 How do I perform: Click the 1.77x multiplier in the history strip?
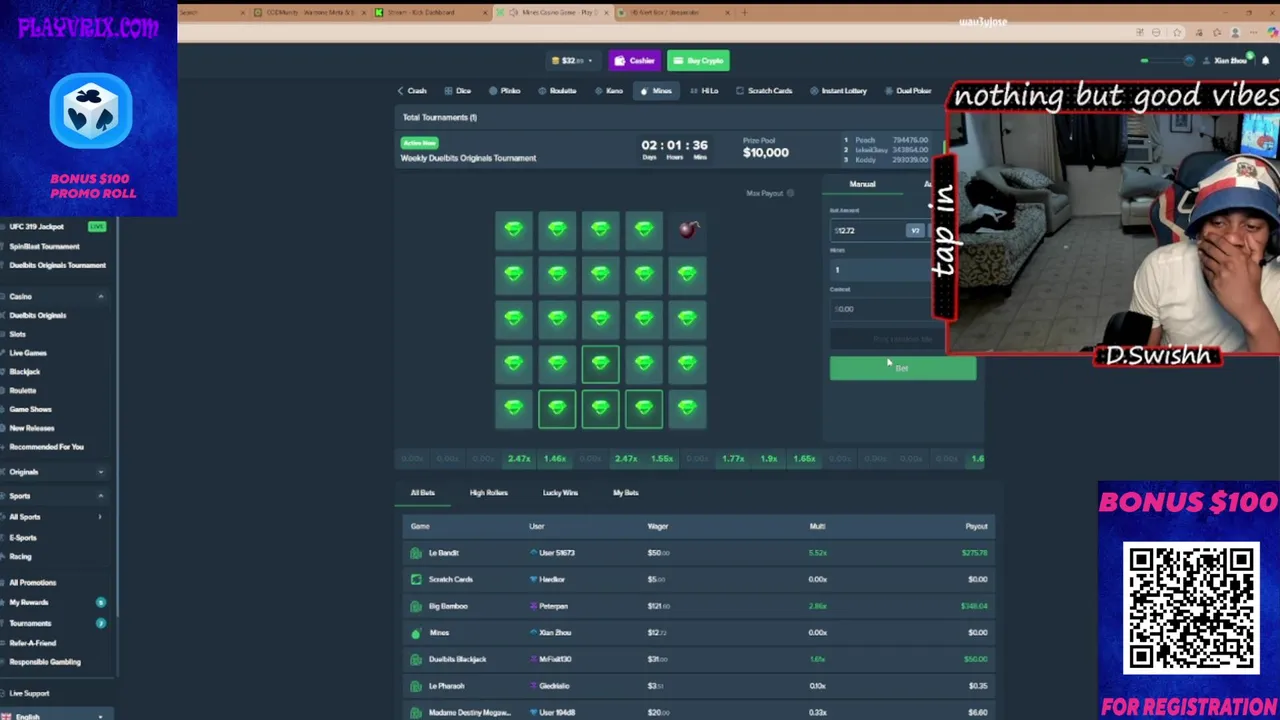pos(733,459)
